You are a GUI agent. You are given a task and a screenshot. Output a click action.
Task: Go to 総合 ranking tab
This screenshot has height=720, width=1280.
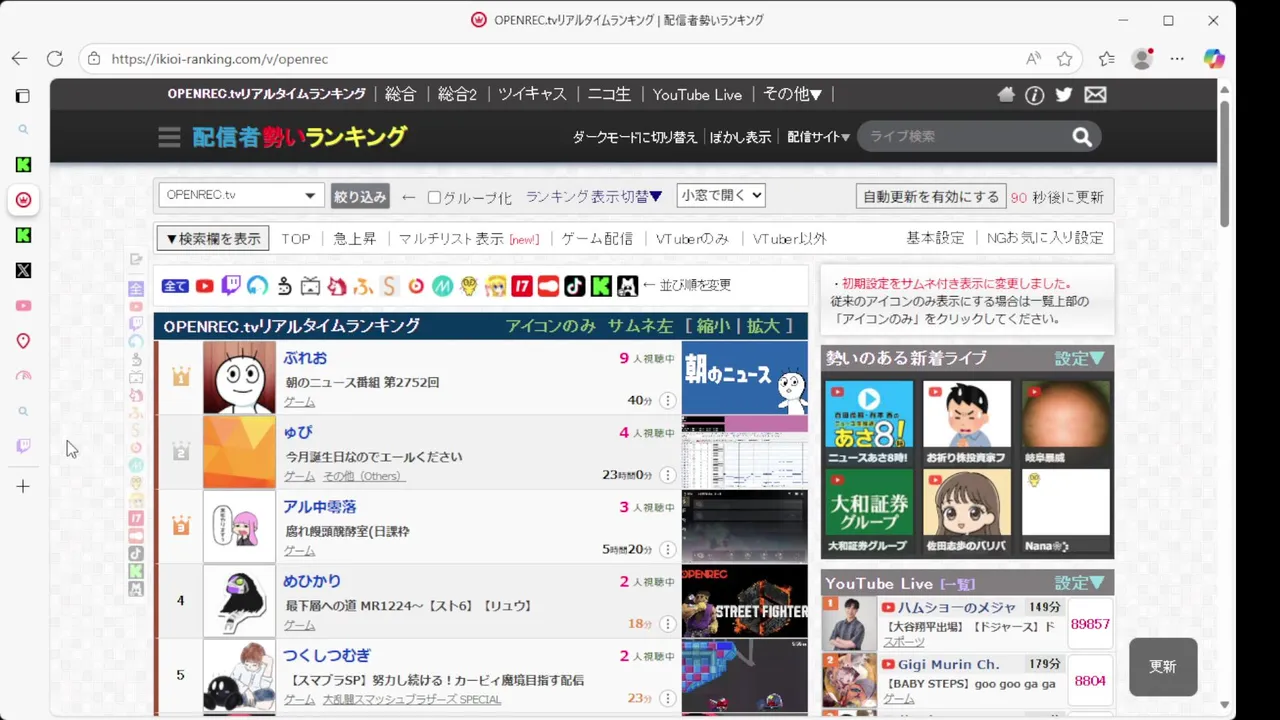[400, 94]
